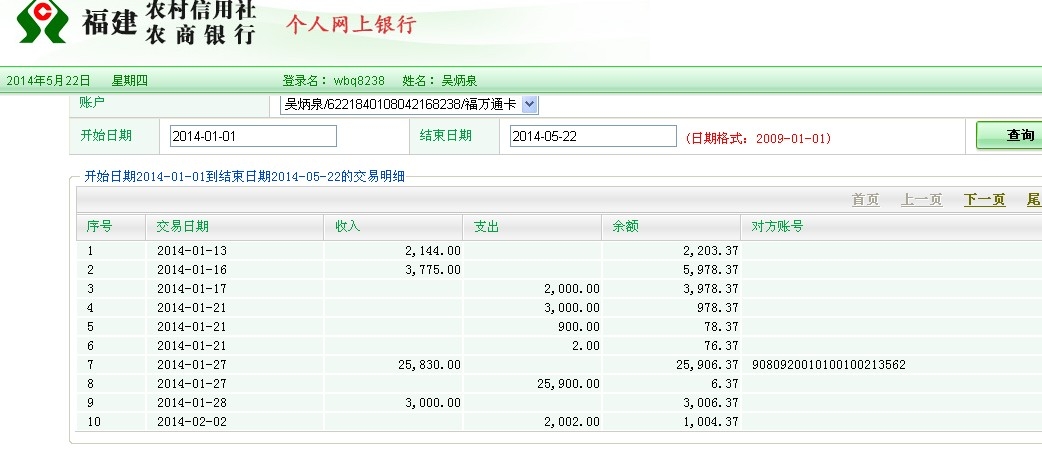Focus the start date field 2014-01-01
1042x452 pixels.
pyautogui.click(x=253, y=136)
